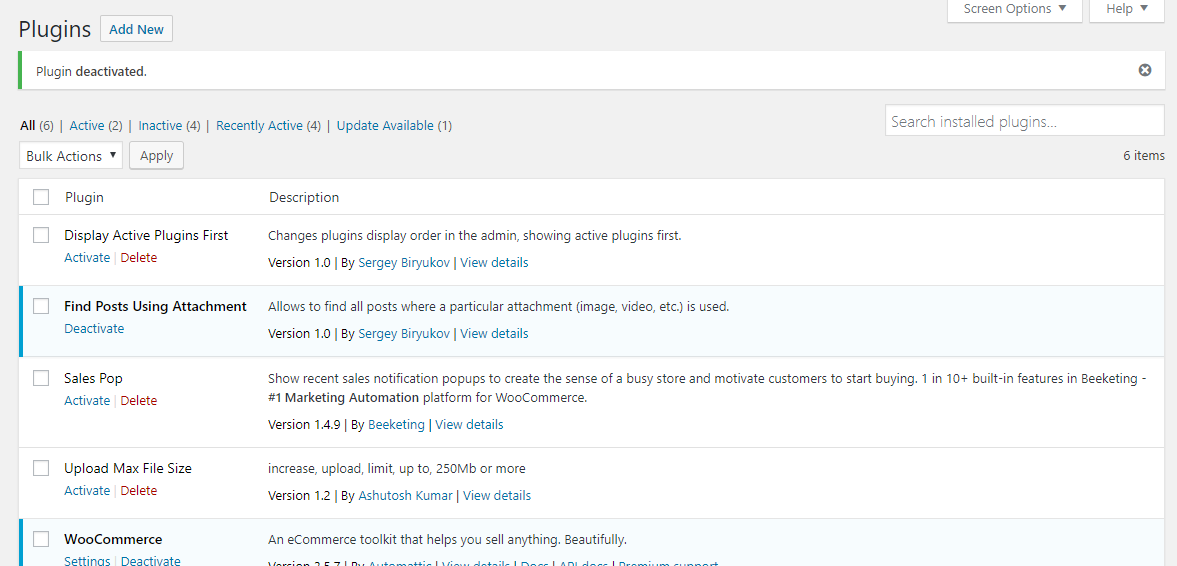Expand the Help panel
Screen dimensions: 1177x566
point(1126,9)
